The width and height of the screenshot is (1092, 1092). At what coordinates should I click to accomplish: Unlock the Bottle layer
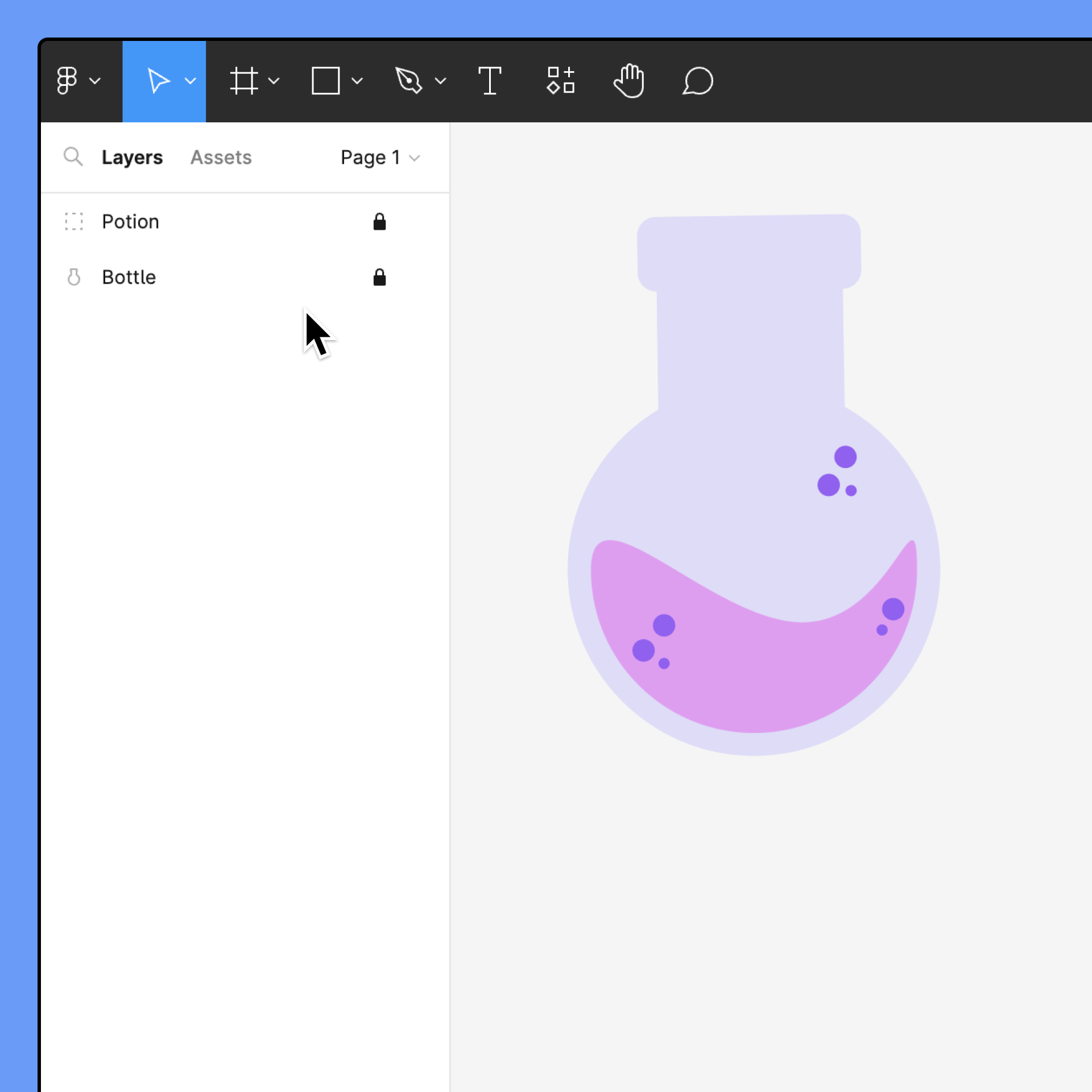coord(379,278)
